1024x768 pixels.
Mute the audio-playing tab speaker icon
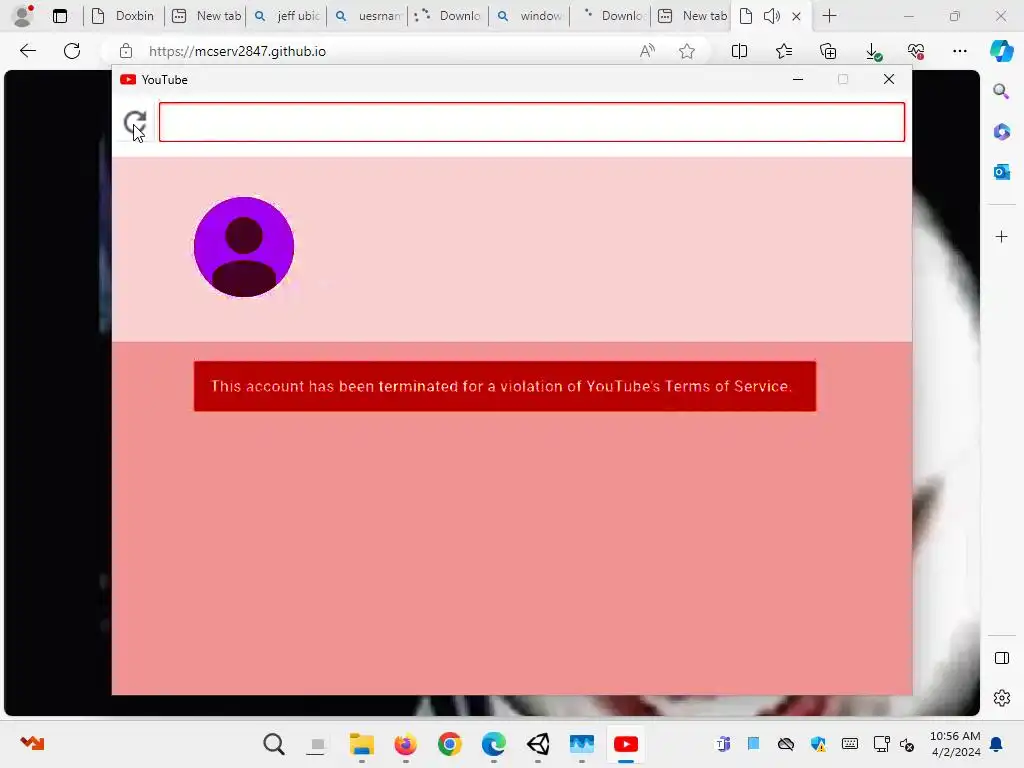click(771, 16)
